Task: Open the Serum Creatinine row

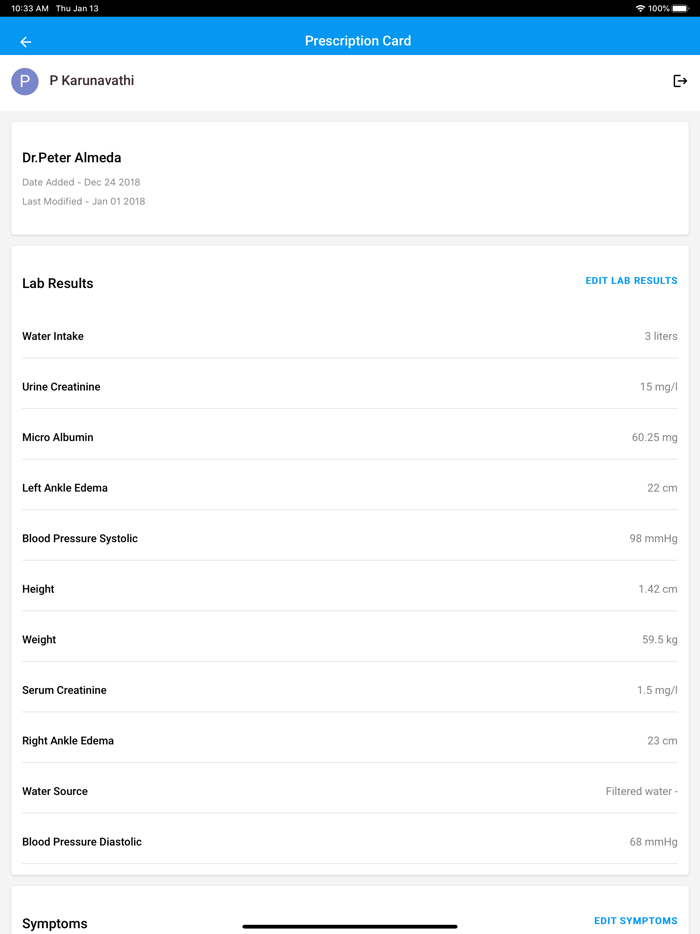Action: pos(349,690)
